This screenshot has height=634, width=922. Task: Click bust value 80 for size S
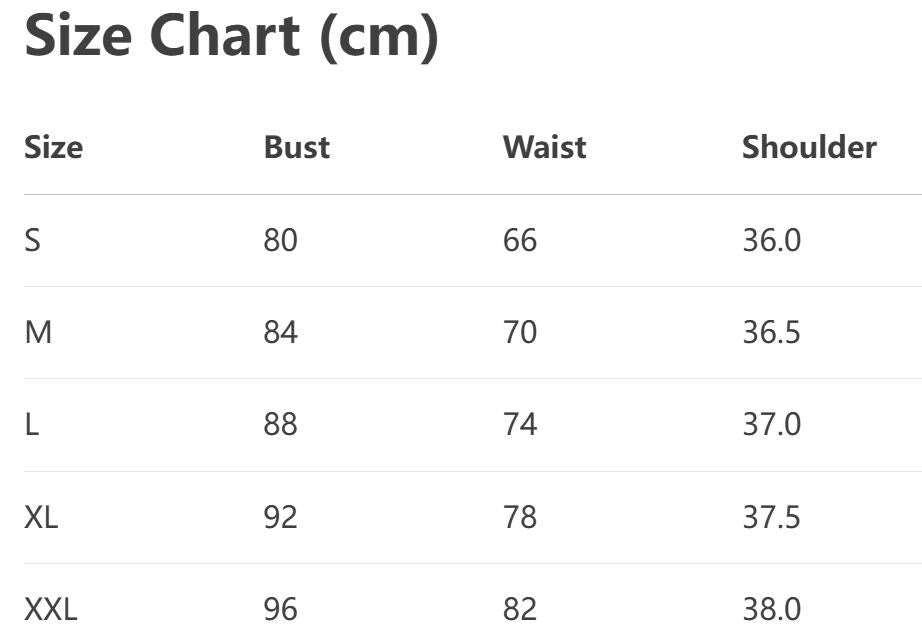pos(280,241)
